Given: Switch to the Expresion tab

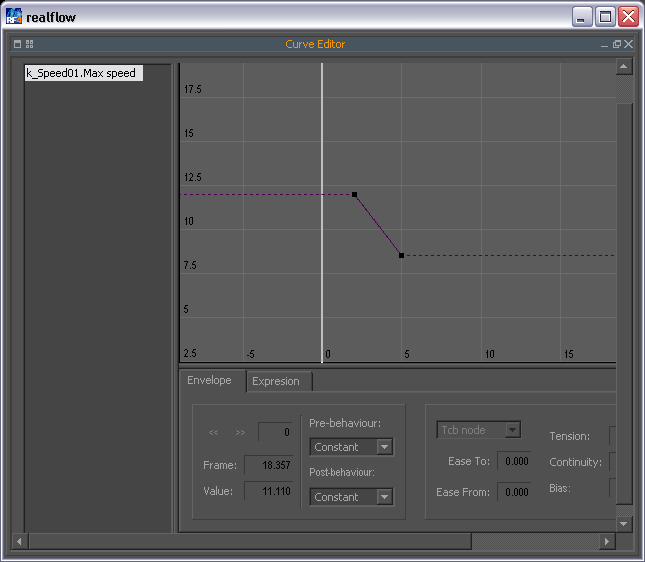Looking at the screenshot, I should (276, 381).
